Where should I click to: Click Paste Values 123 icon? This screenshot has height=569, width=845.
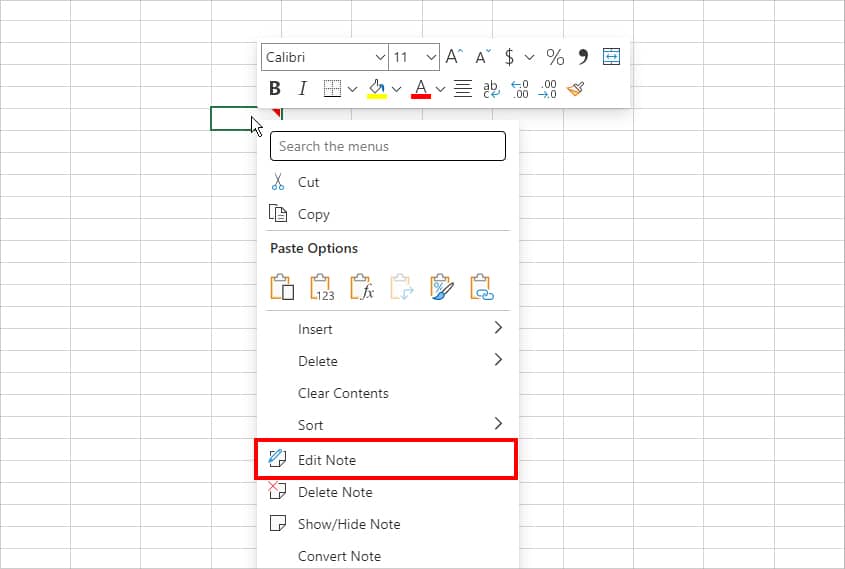[x=322, y=287]
